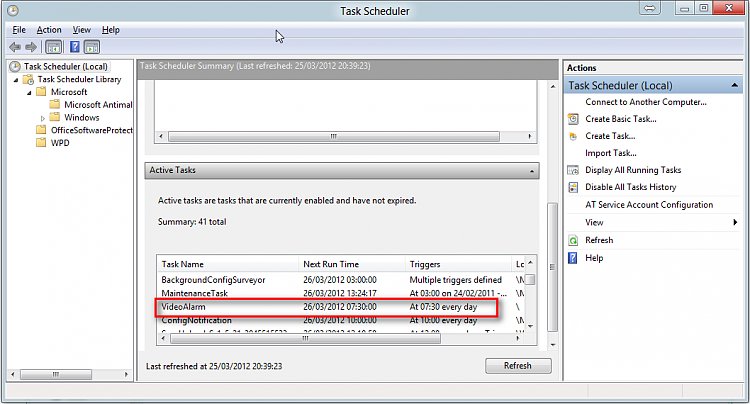Click the Windows folder icon in tree

55,117
